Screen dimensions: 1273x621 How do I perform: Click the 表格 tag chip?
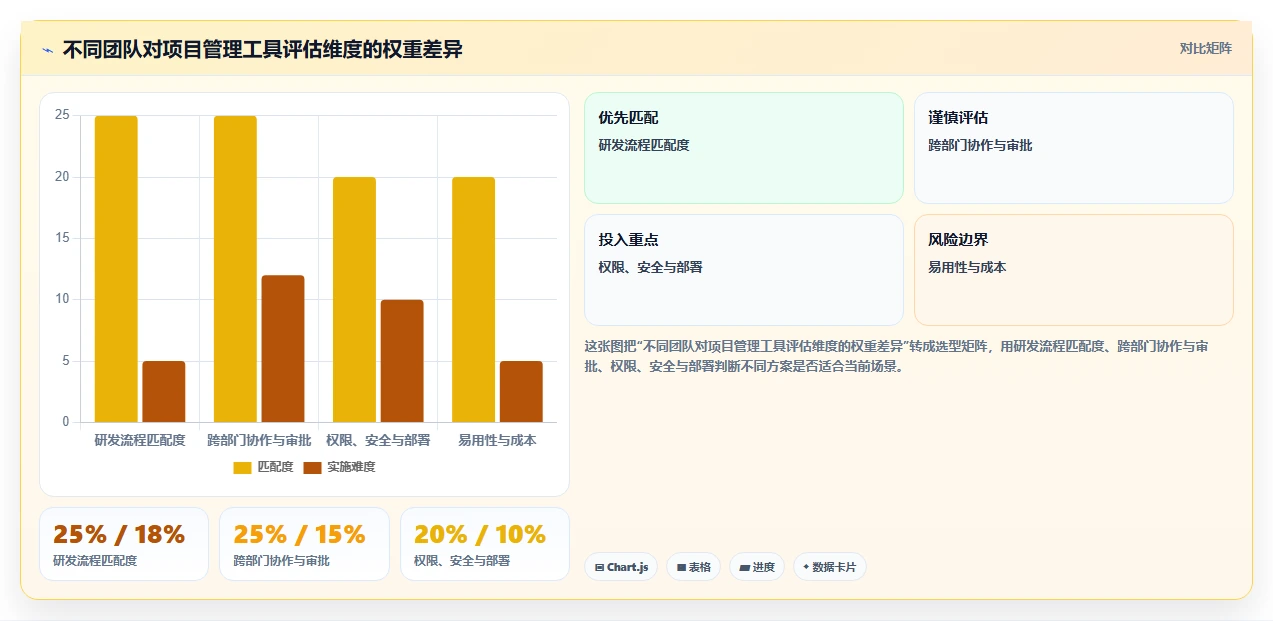[693, 567]
